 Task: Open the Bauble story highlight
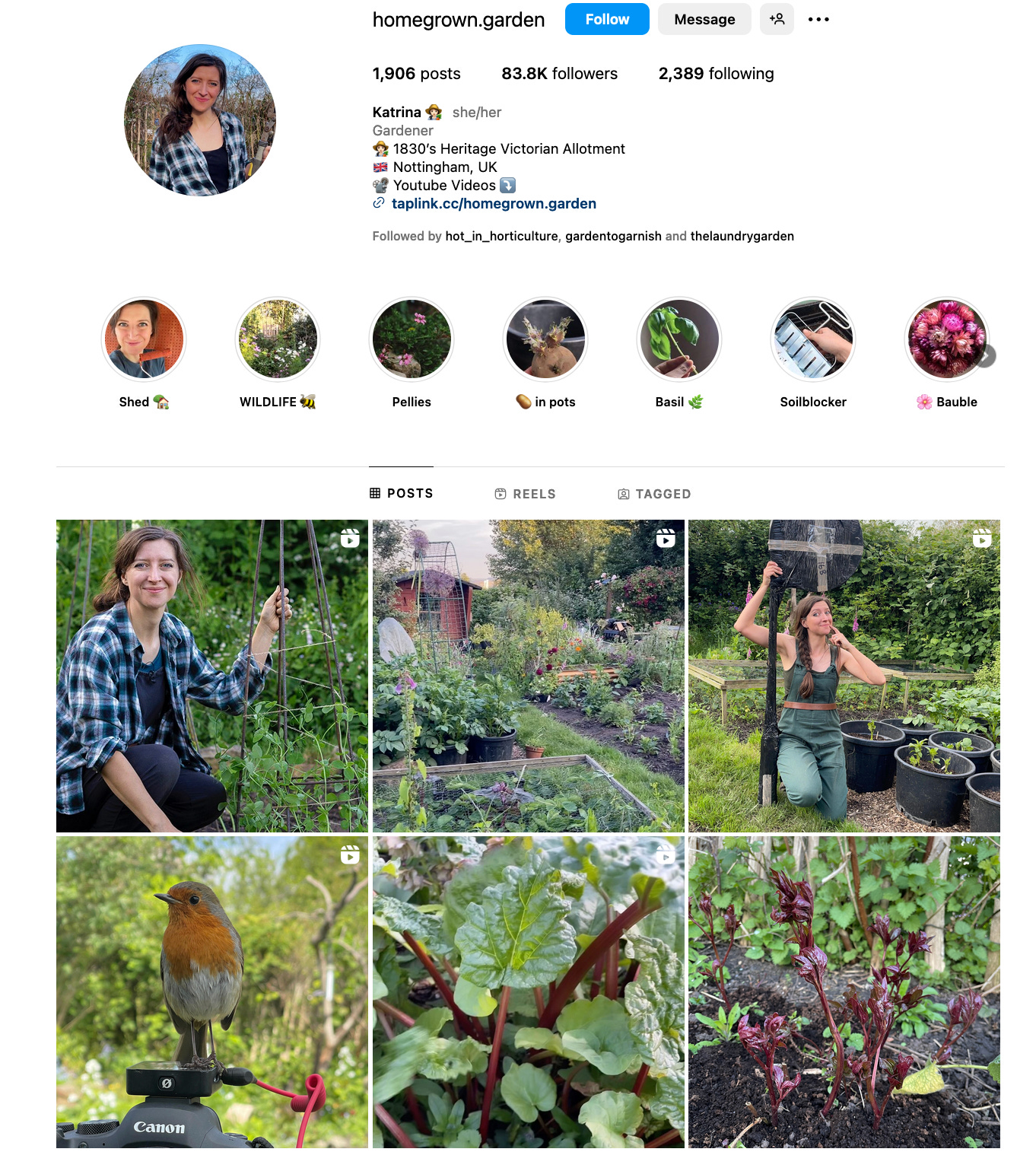[947, 339]
